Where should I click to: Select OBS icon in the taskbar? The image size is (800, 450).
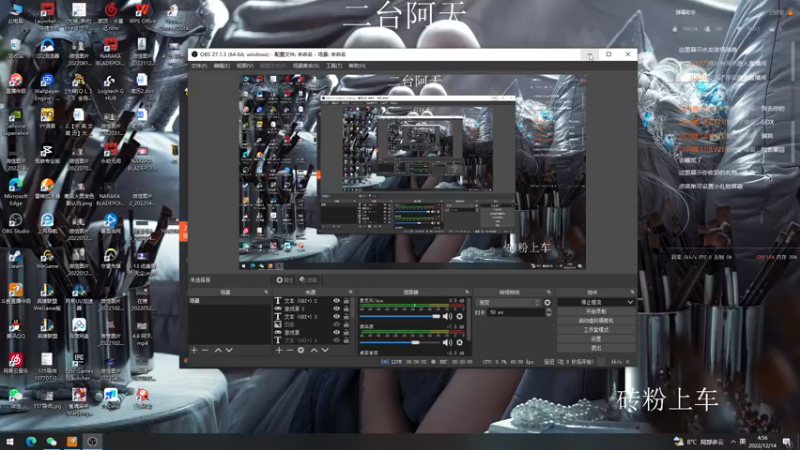(92, 441)
